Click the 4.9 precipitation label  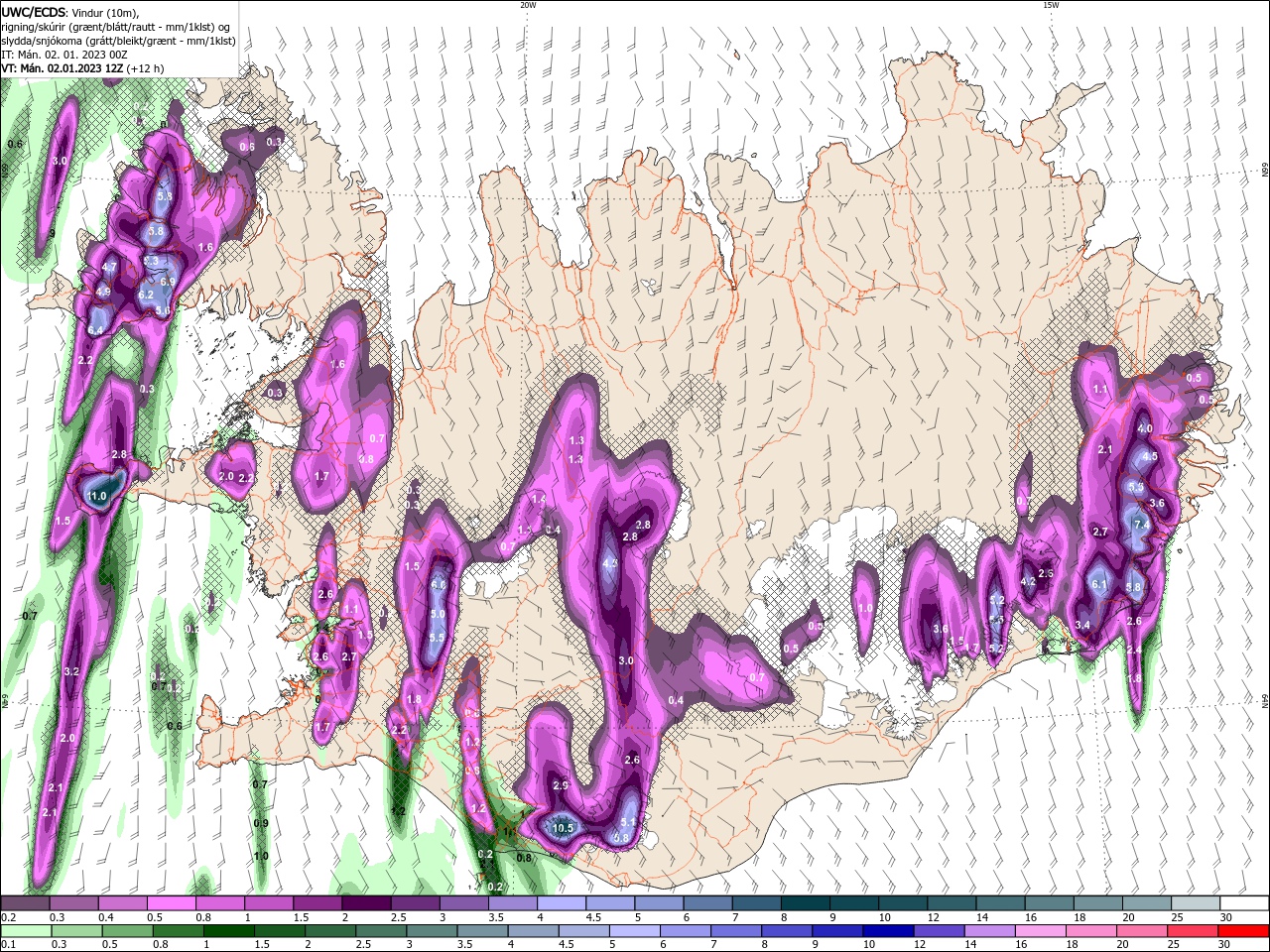(103, 292)
